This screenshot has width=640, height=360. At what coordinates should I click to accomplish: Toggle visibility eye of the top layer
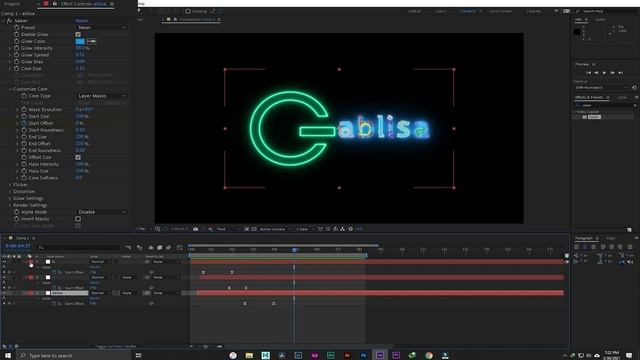click(4, 262)
